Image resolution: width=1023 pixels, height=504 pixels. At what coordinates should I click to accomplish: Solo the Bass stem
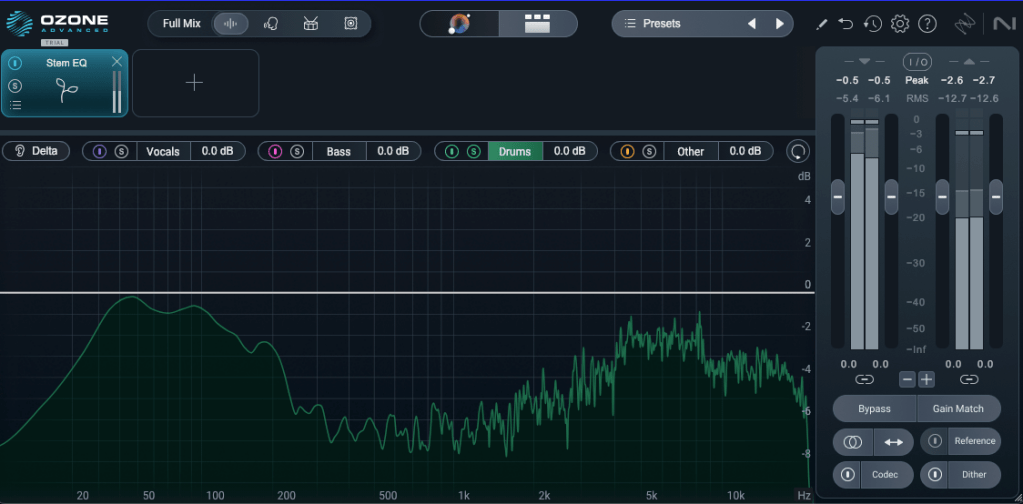pos(297,152)
